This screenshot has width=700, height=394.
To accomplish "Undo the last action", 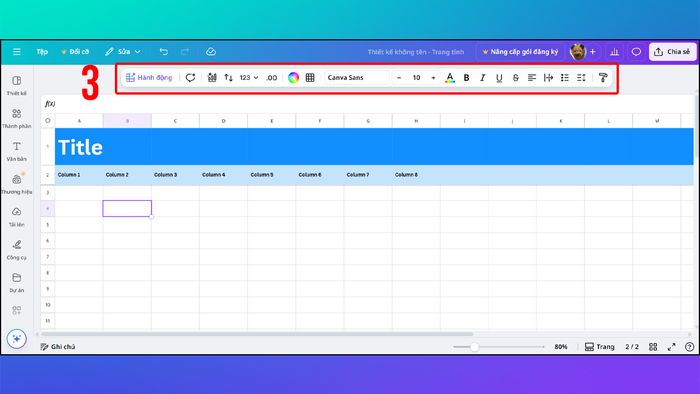I will point(164,52).
